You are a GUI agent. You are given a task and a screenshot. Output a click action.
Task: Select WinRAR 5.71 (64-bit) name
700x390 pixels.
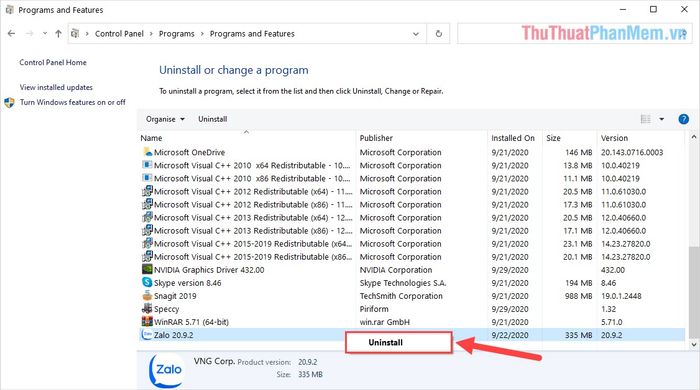tap(191, 322)
